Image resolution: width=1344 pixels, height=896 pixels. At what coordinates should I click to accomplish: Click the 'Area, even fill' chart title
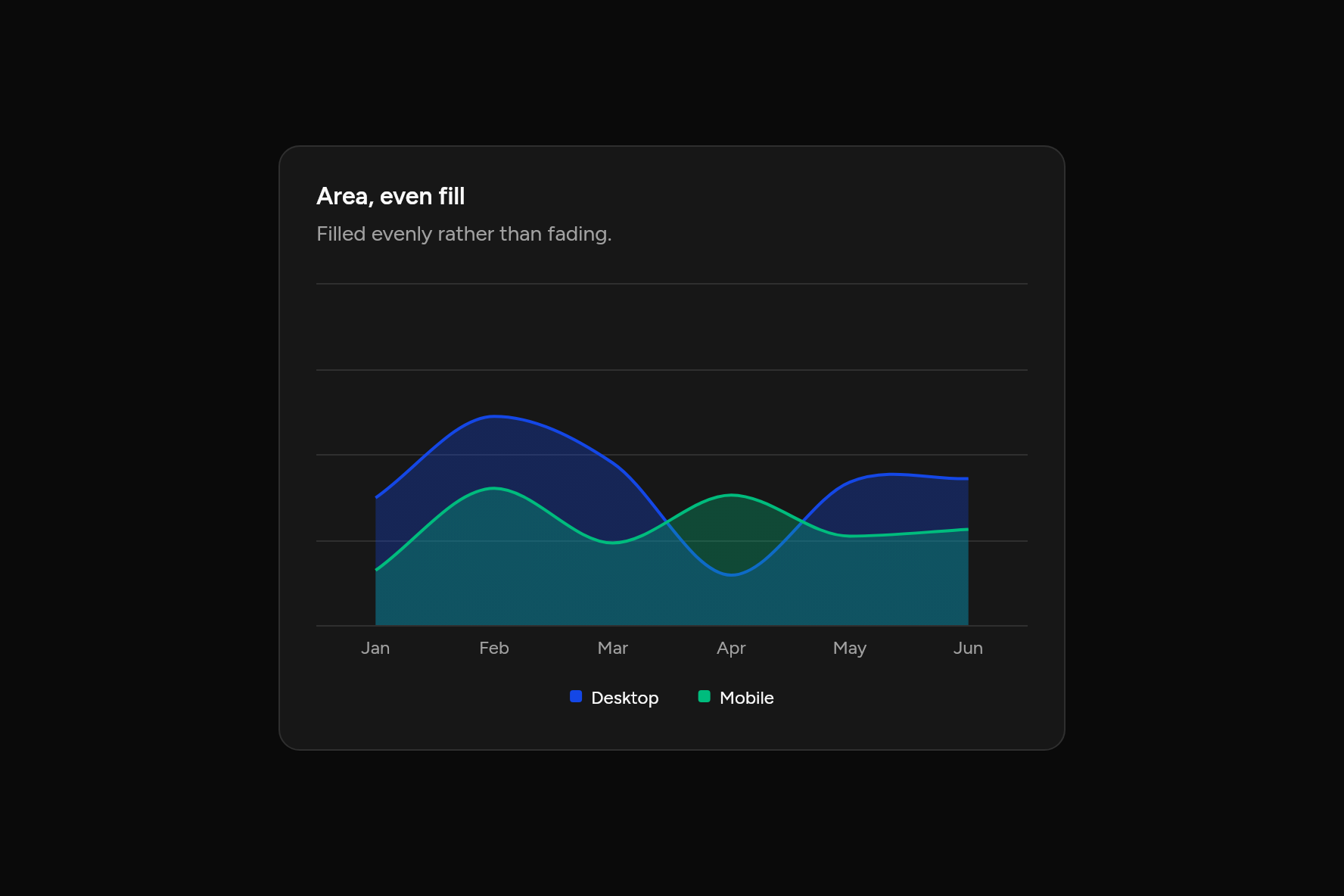390,196
